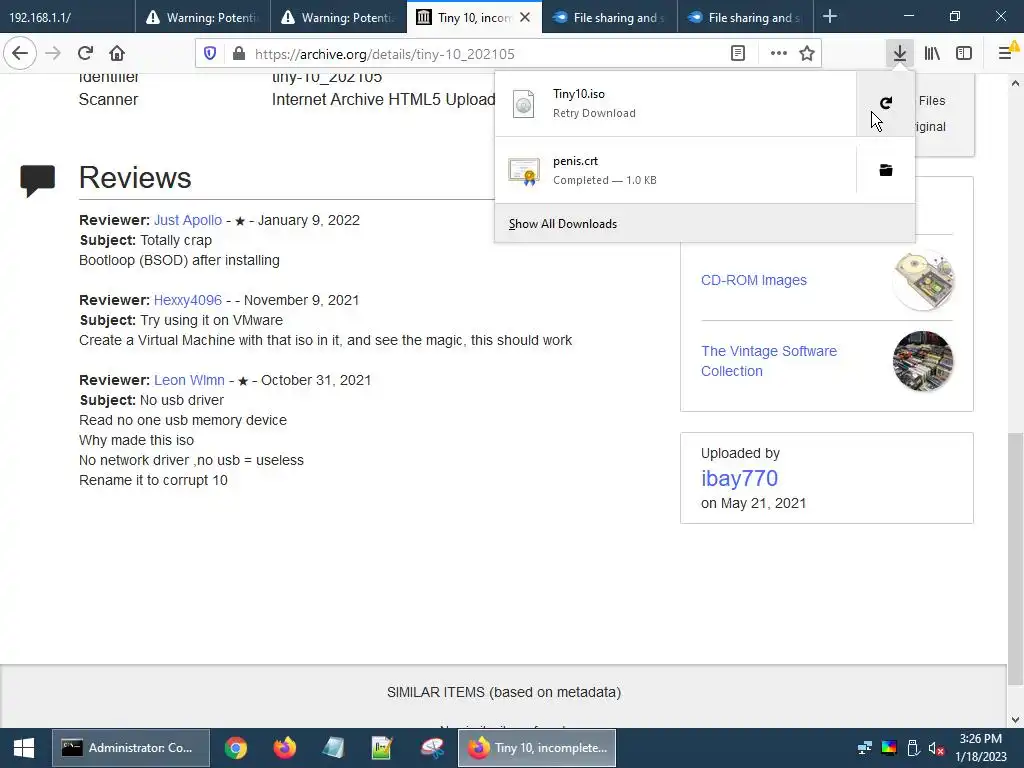Screen dimensions: 1024x768
Task: Switch to the first Warning: Potential tab
Action: [x=202, y=17]
